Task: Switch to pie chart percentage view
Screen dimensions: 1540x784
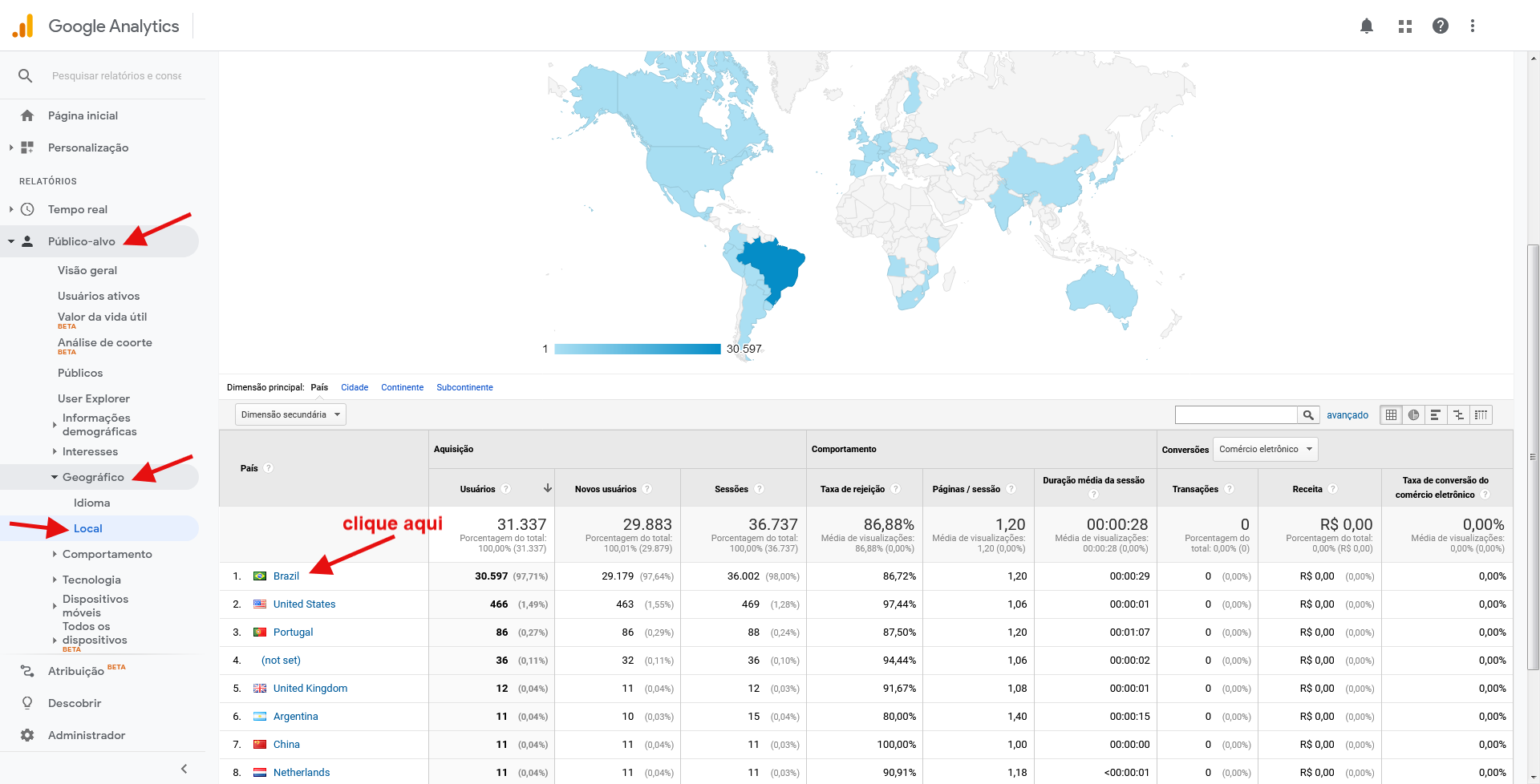Action: [1413, 414]
